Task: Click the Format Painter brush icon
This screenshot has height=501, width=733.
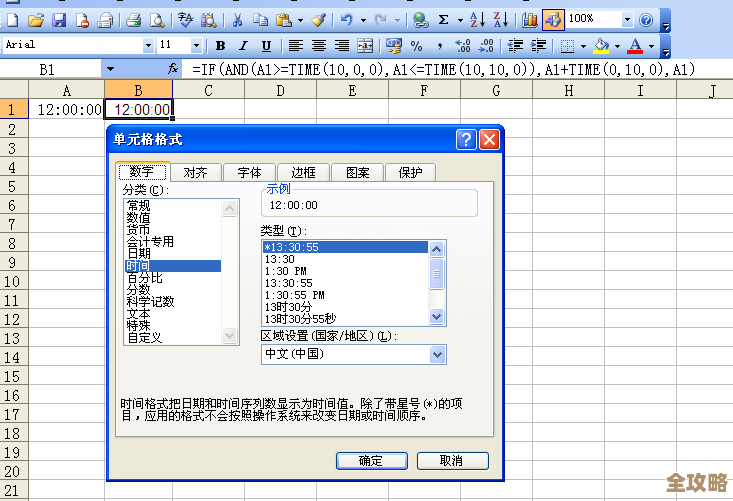Action: click(x=318, y=19)
